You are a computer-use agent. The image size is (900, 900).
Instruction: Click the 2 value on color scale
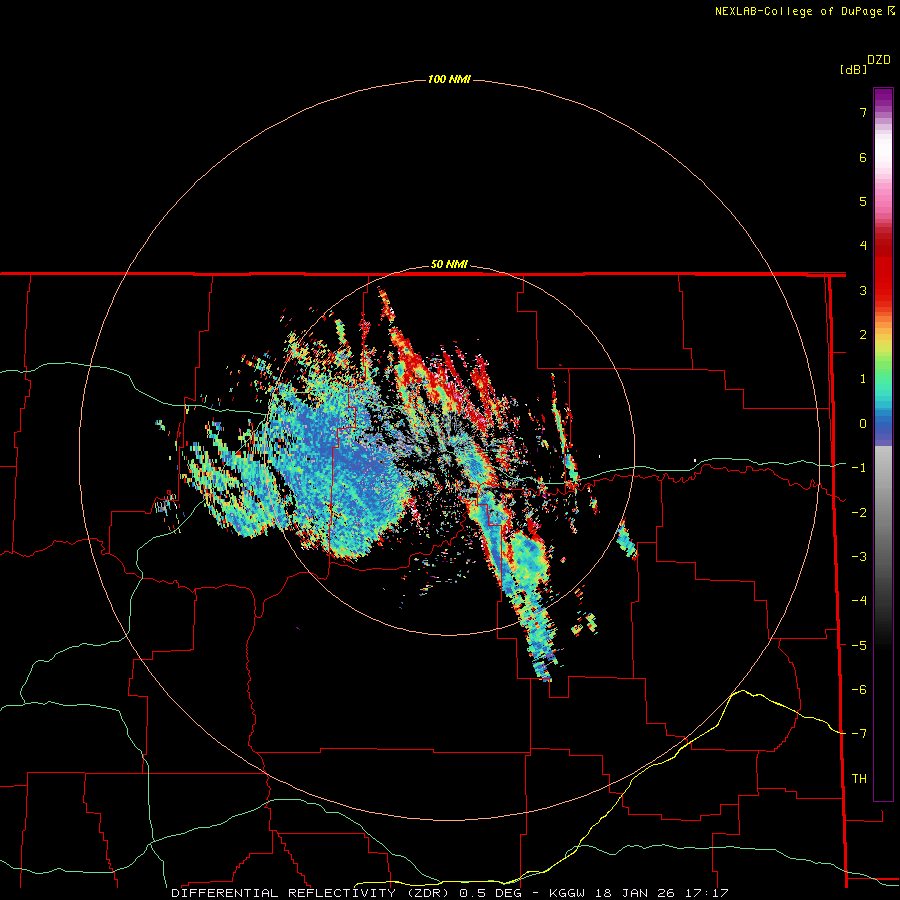(863, 335)
